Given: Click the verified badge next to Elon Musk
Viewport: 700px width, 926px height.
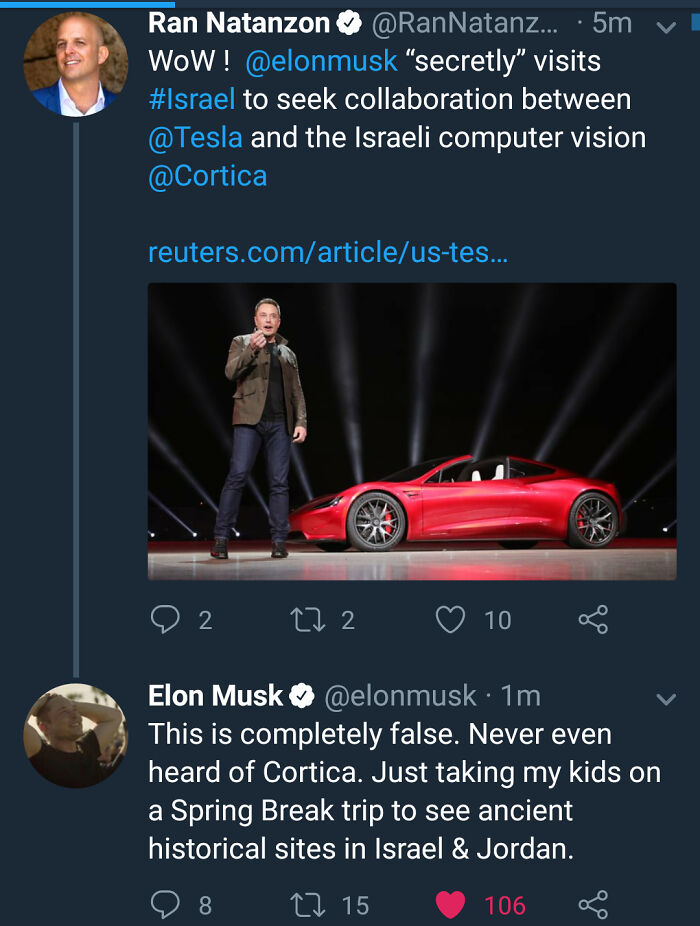Looking at the screenshot, I should pyautogui.click(x=302, y=696).
